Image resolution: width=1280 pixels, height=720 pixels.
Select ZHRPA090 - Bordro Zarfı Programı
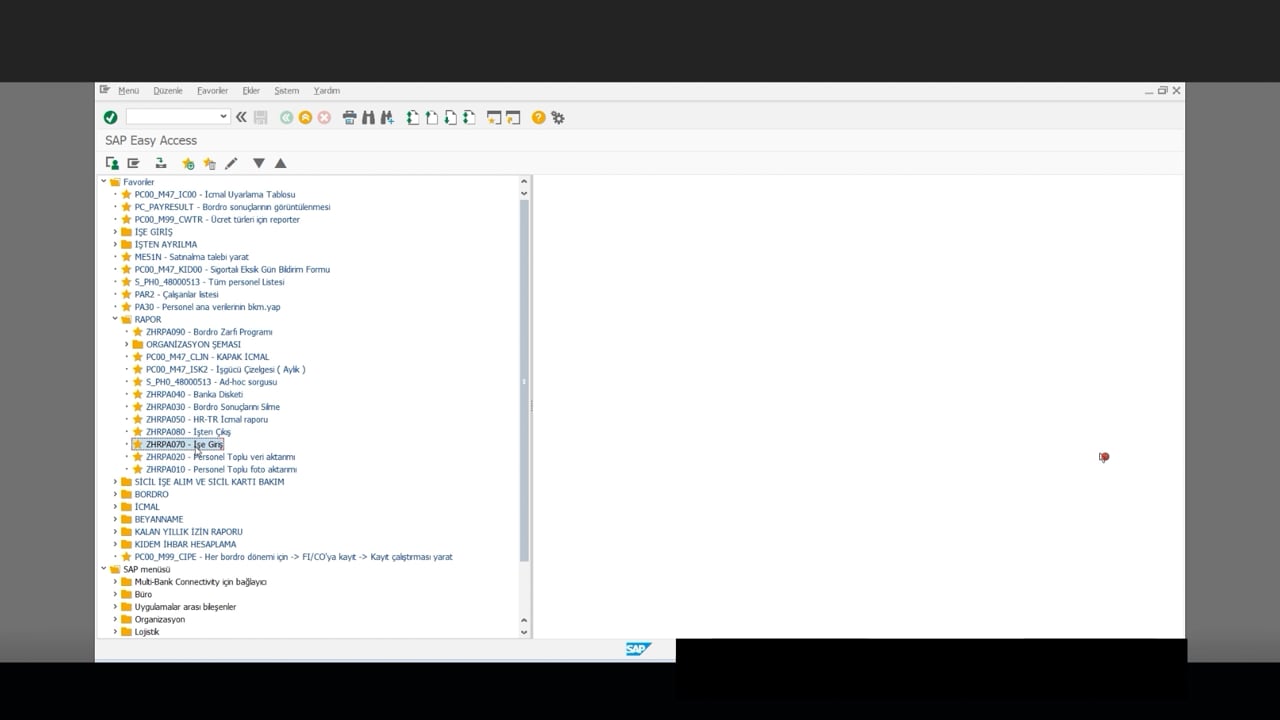[209, 332]
